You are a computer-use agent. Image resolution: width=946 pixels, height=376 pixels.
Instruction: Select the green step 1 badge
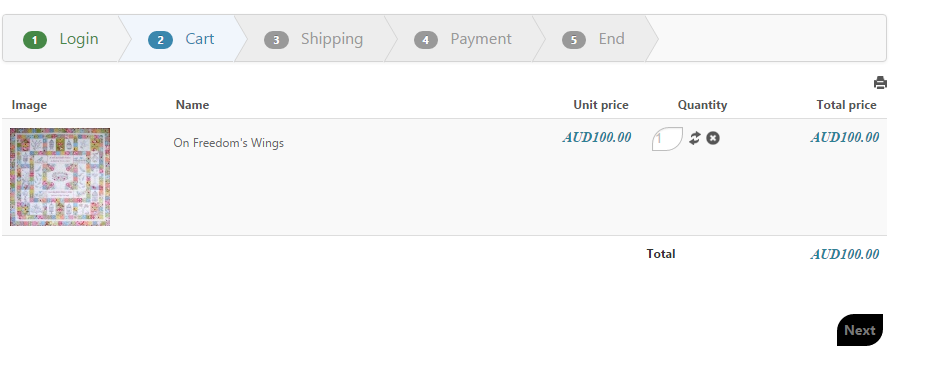35,40
